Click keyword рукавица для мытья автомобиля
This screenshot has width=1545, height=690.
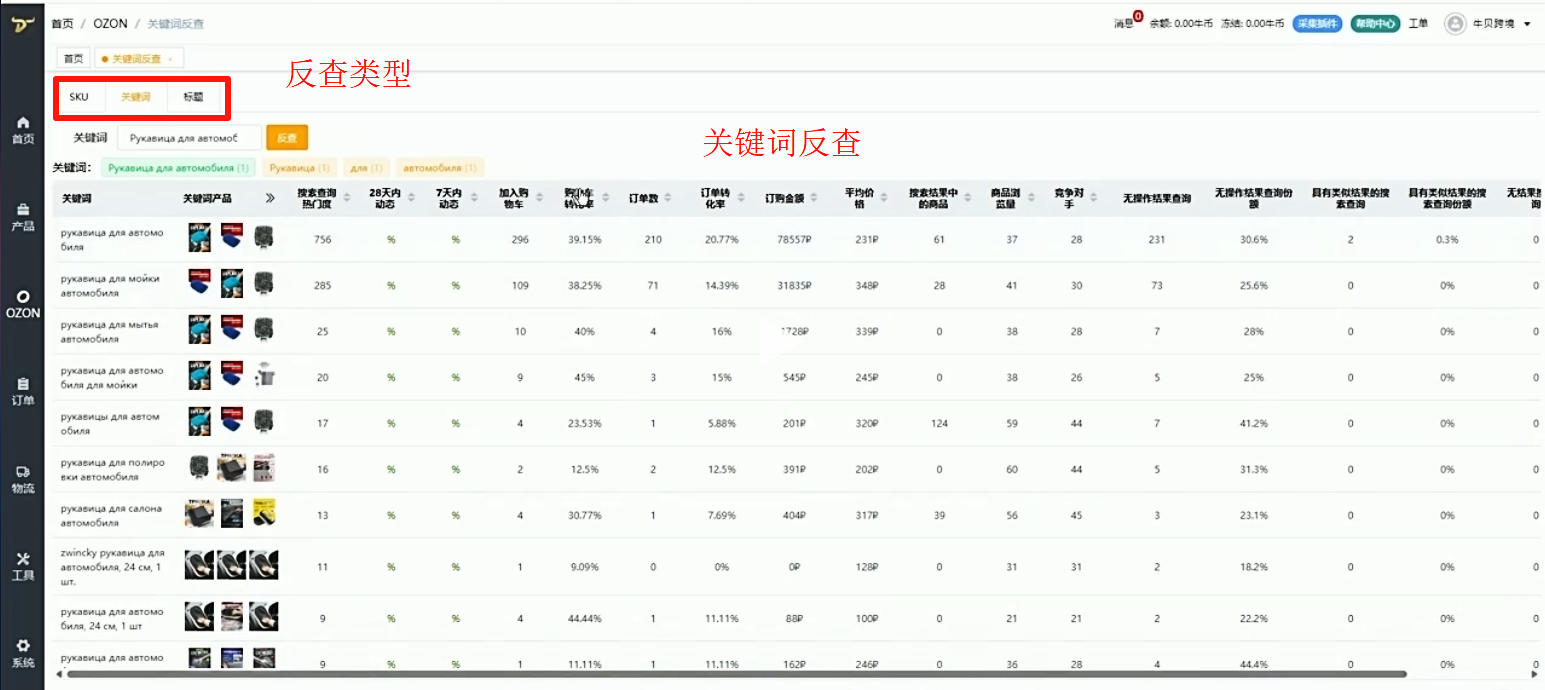click(110, 331)
